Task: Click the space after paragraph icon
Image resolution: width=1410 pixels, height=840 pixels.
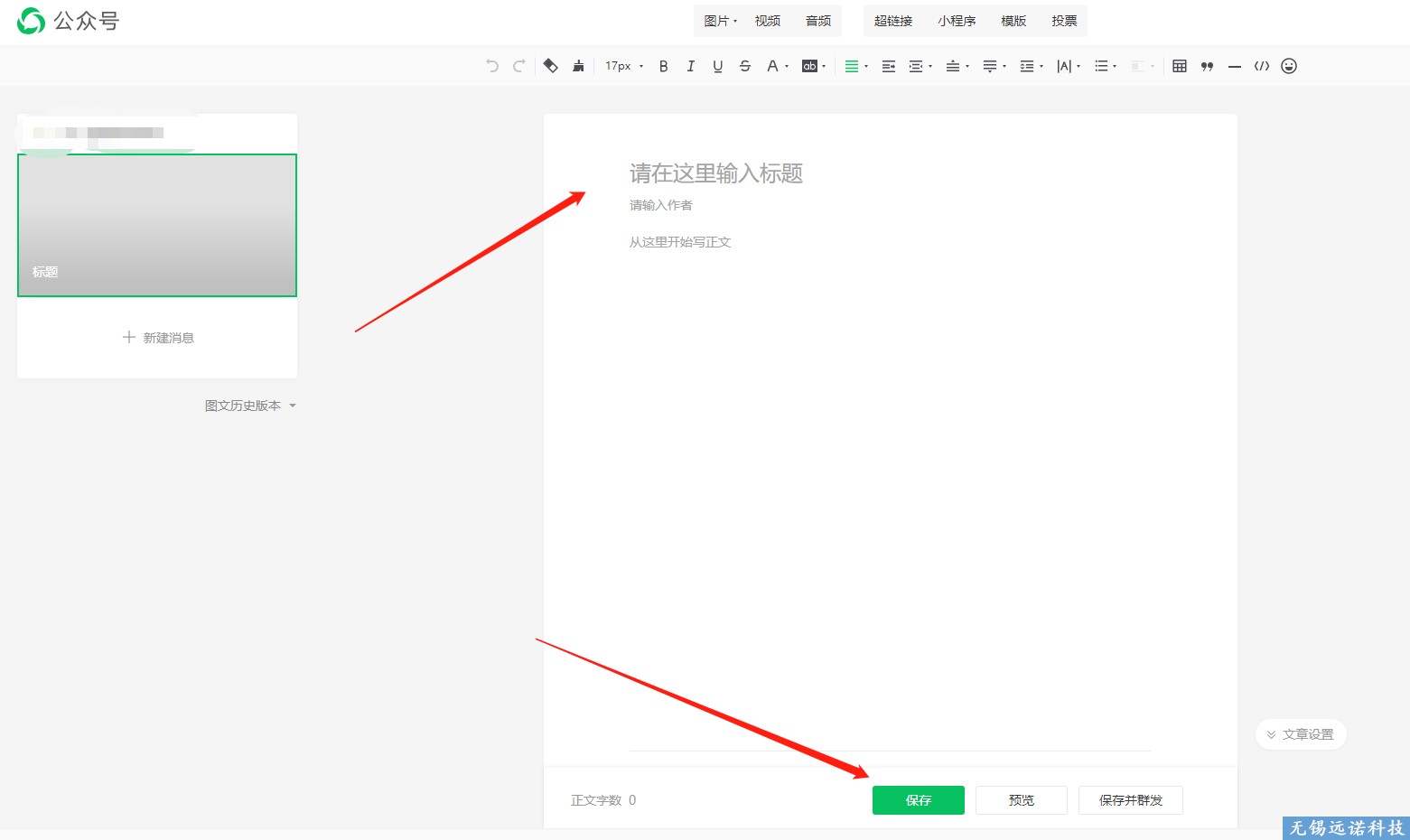Action: (x=990, y=66)
